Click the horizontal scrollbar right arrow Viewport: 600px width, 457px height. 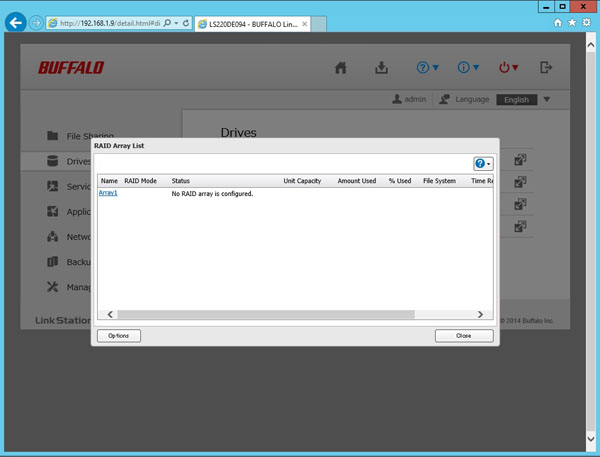click(487, 314)
